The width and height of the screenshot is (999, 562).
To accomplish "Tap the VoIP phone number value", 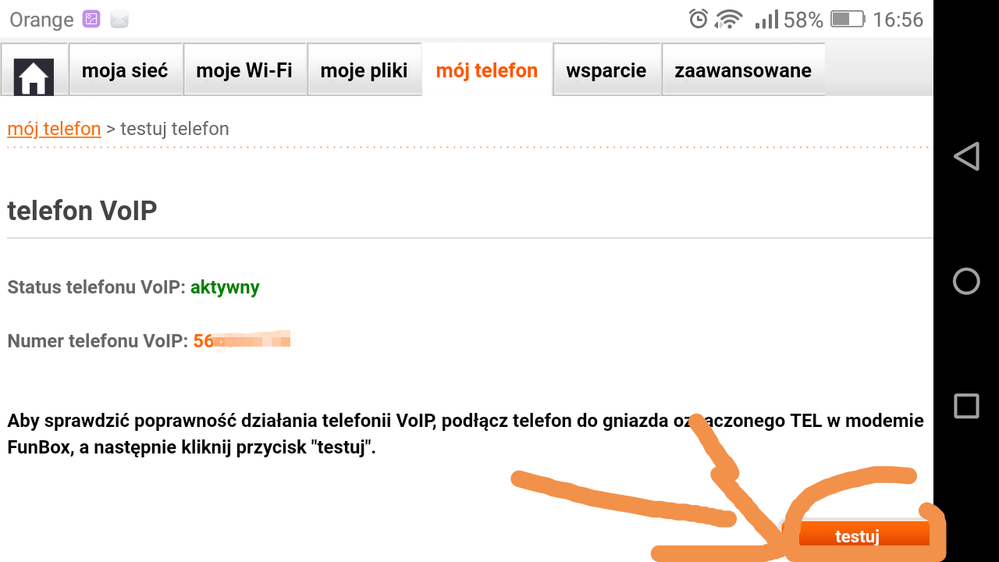I will point(242,340).
